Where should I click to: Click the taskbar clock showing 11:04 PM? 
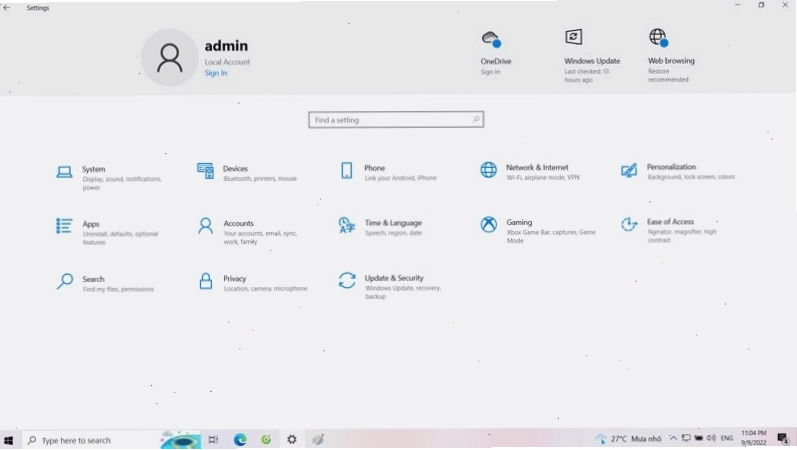[753, 438]
